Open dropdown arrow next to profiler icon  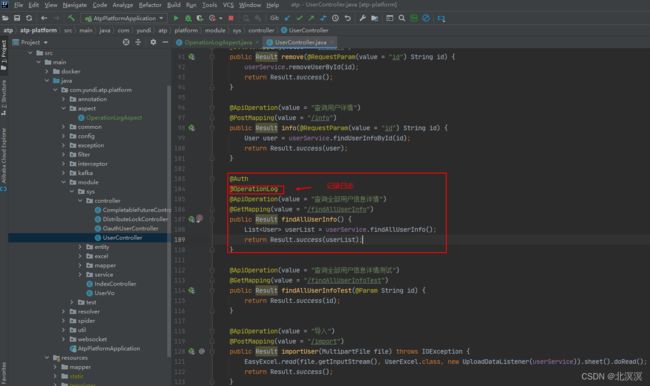pyautogui.click(x=220, y=18)
